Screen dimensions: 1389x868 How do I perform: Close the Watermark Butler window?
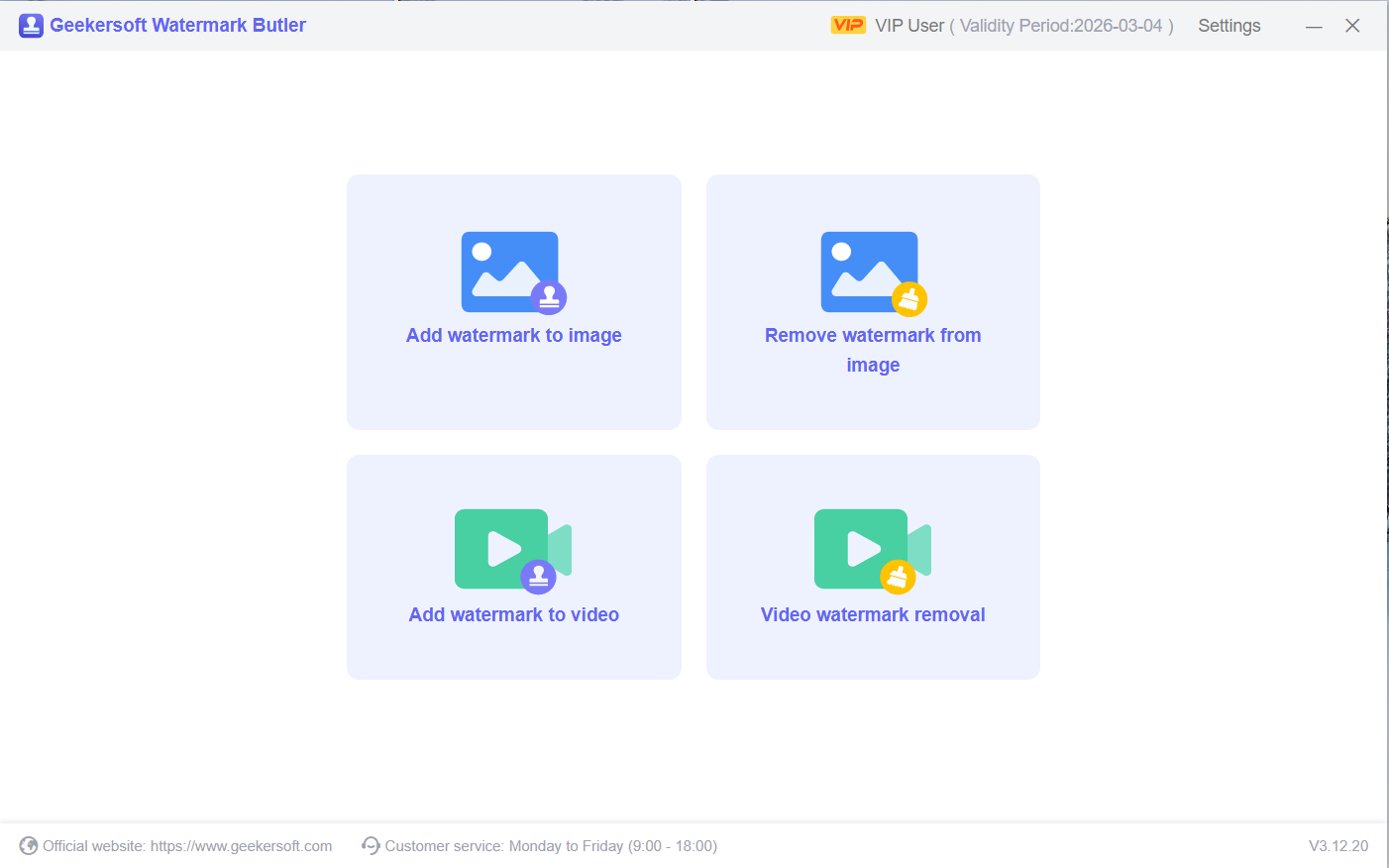click(x=1352, y=26)
